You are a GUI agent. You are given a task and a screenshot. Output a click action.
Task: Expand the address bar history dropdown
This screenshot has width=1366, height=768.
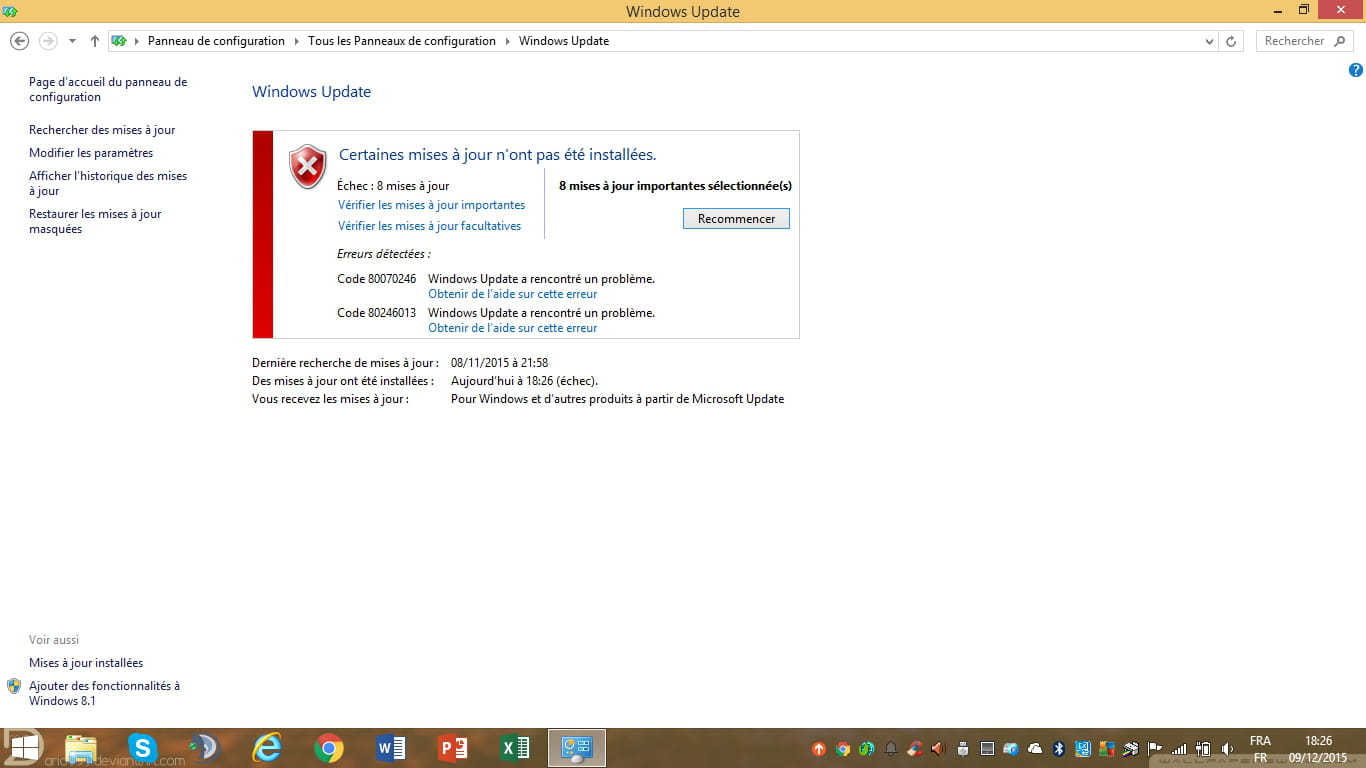(x=1210, y=41)
